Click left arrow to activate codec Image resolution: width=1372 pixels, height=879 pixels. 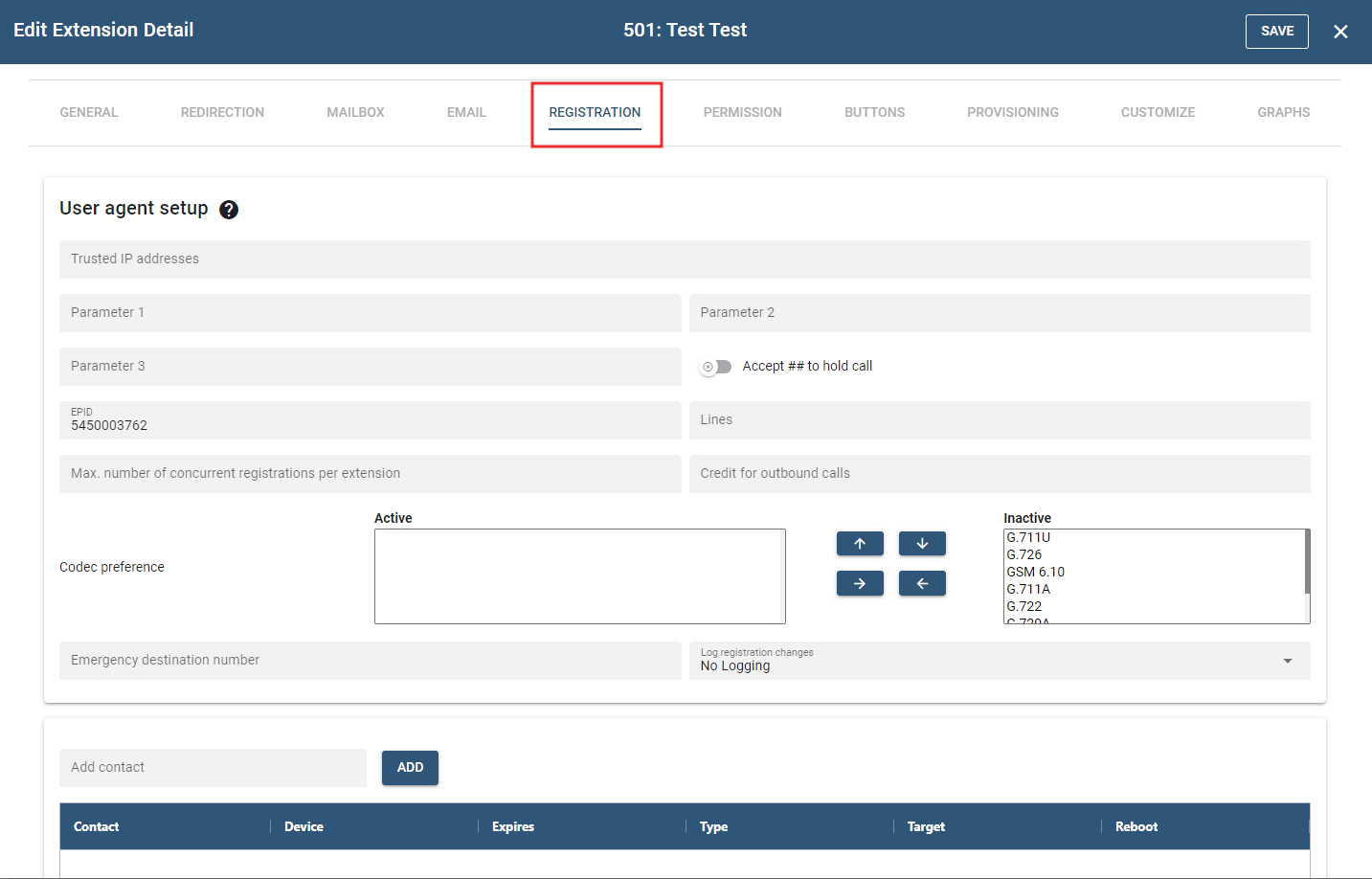click(922, 583)
